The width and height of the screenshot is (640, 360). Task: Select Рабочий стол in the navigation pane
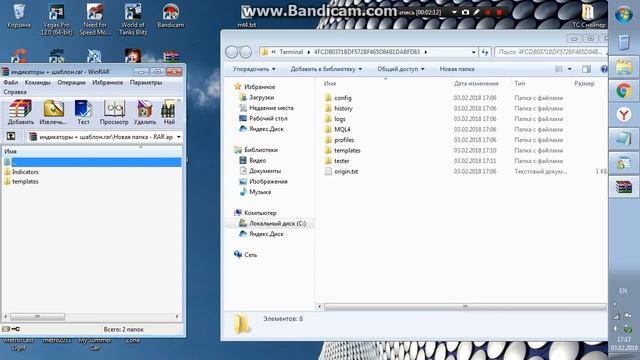click(263, 118)
